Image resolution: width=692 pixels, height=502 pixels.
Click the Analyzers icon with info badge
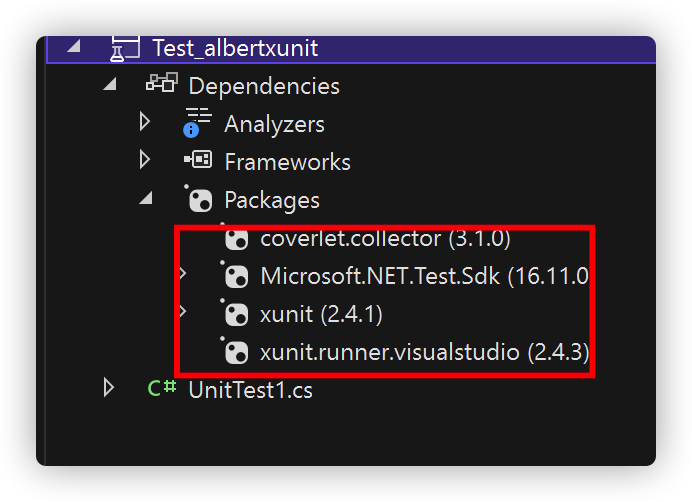(x=197, y=122)
